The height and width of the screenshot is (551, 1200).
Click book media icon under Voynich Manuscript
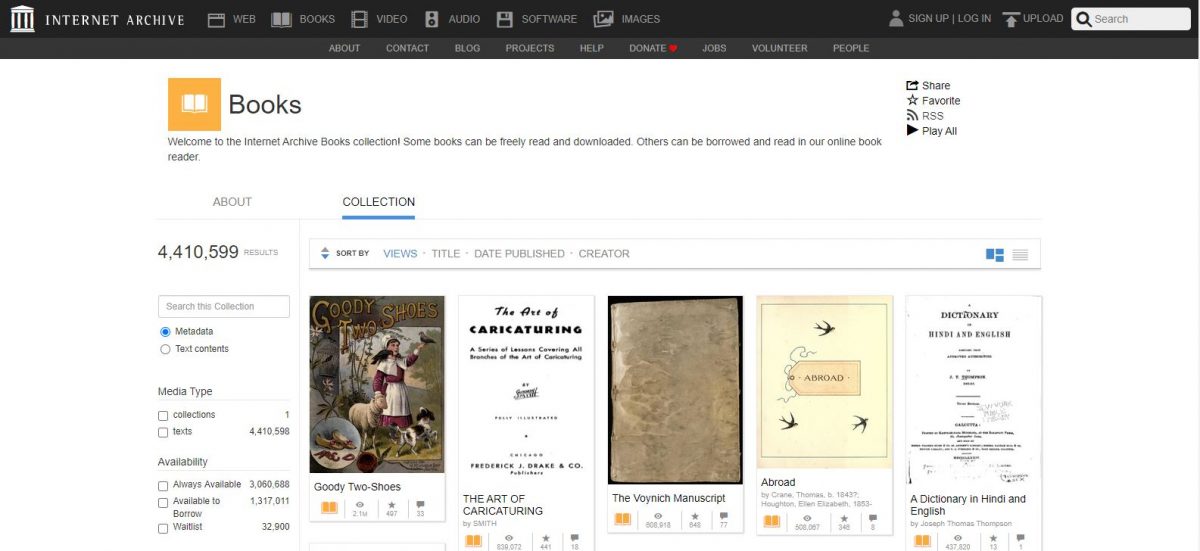(623, 519)
